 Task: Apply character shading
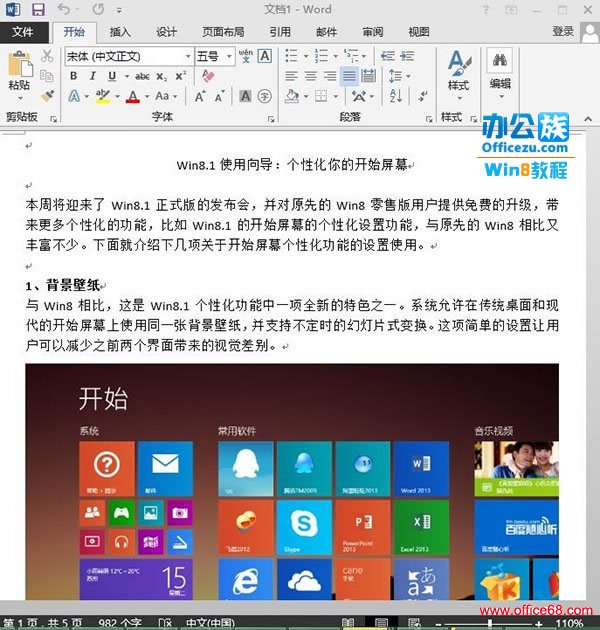click(245, 96)
